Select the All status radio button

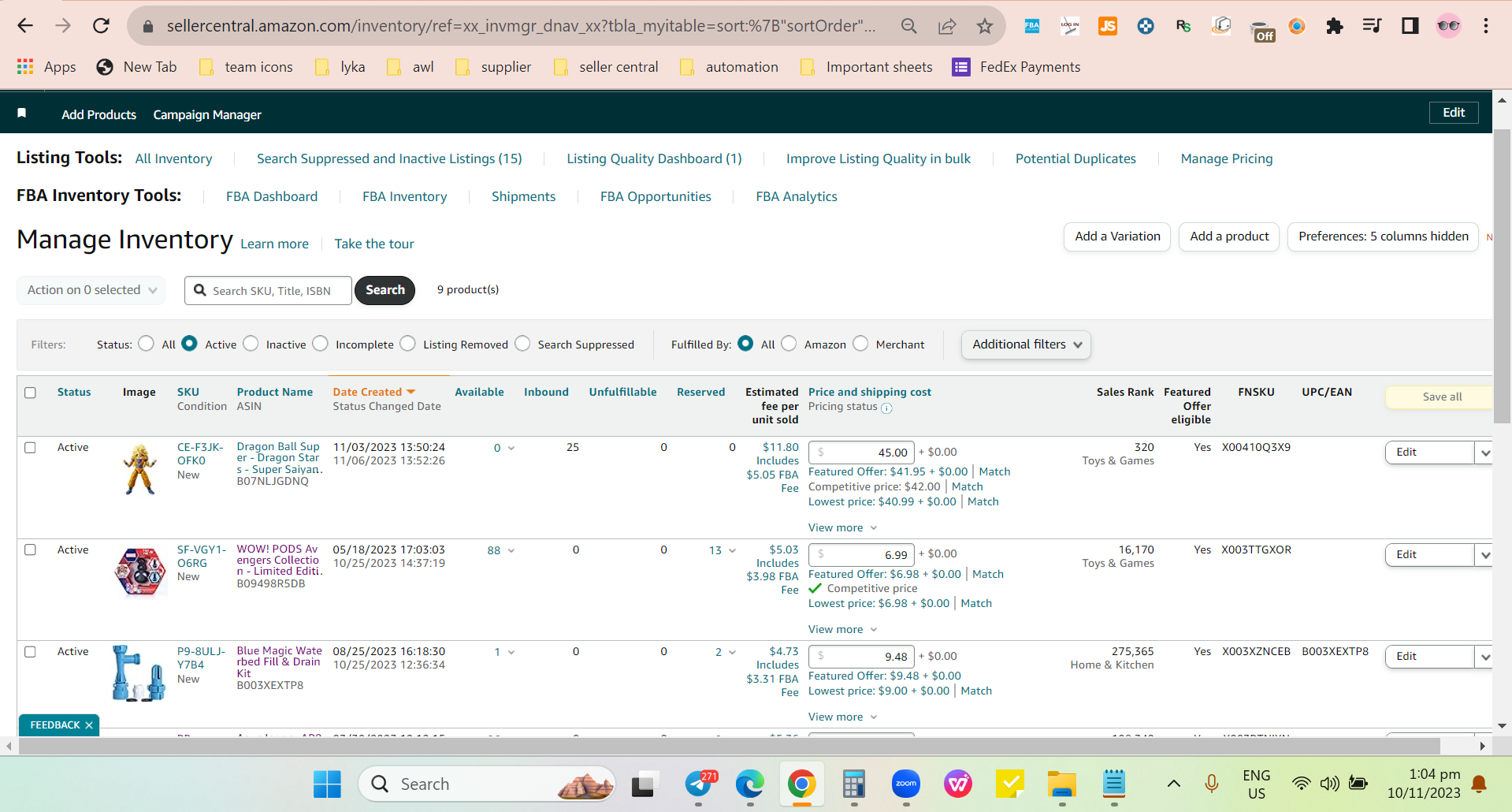click(x=146, y=344)
